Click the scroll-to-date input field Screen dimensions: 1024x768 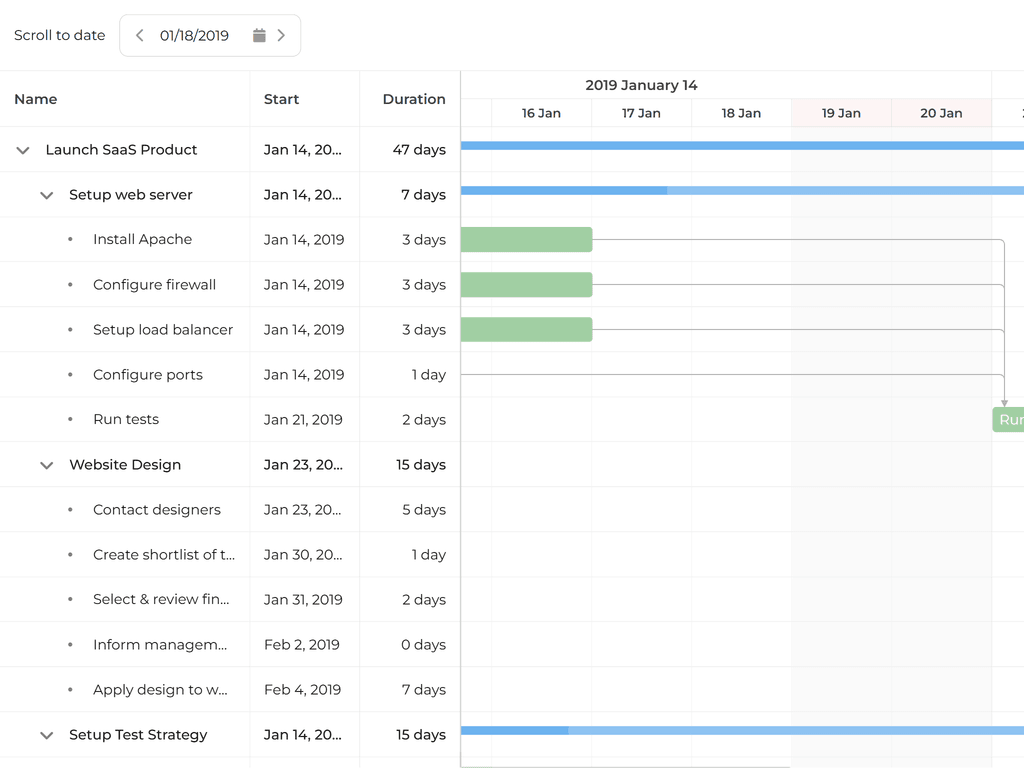point(195,36)
